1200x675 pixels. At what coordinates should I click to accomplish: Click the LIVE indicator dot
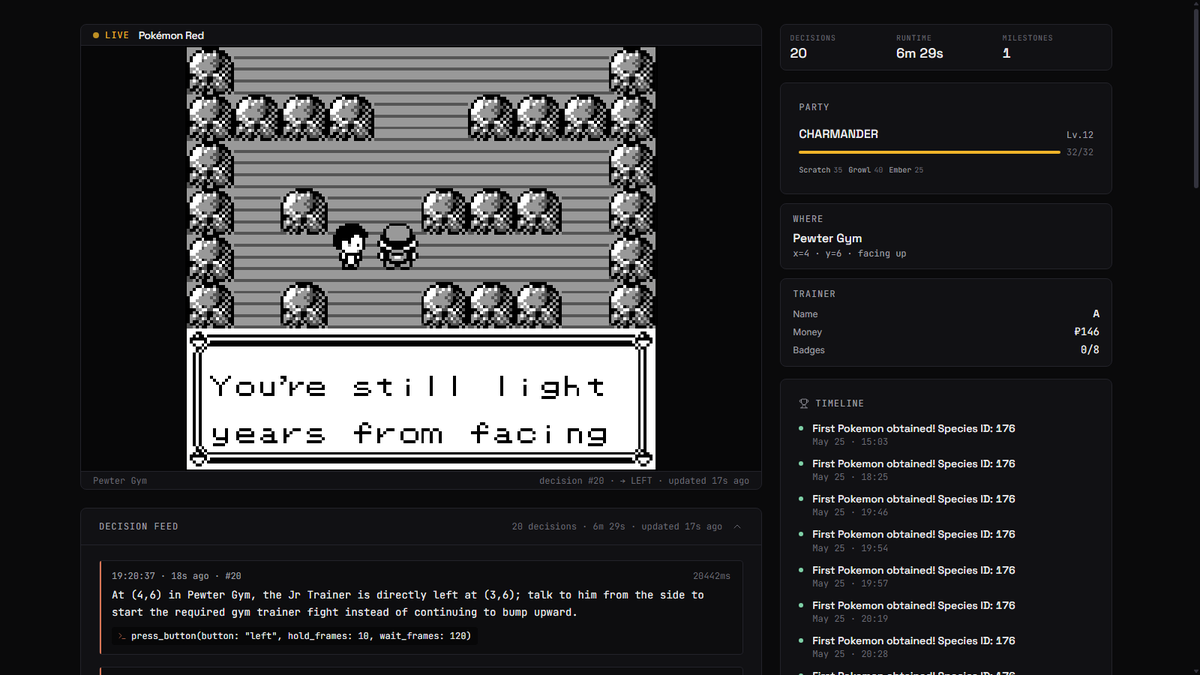(96, 35)
